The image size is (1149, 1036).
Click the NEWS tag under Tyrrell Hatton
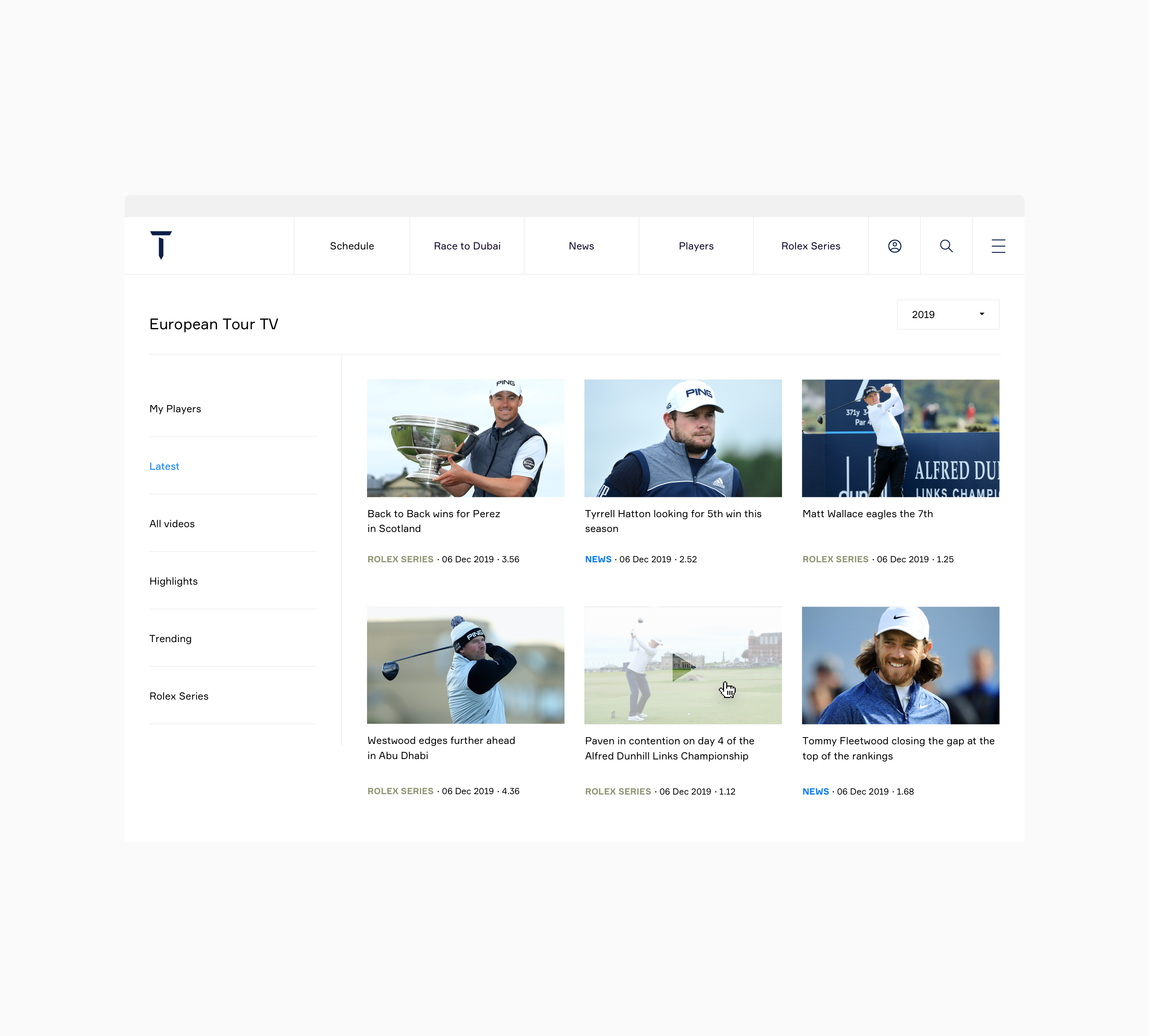598,560
